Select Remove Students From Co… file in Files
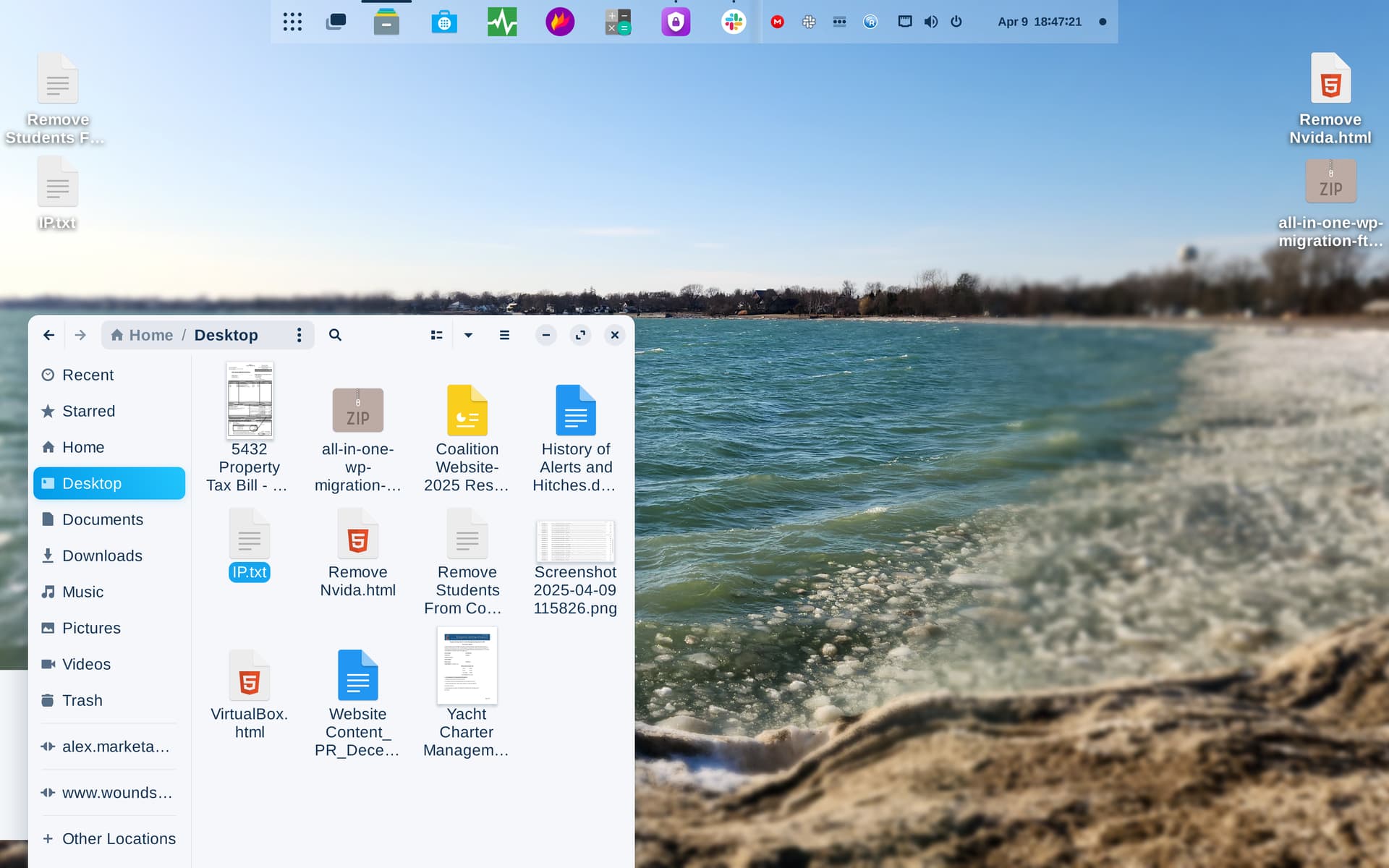This screenshot has height=868, width=1389. click(x=467, y=562)
